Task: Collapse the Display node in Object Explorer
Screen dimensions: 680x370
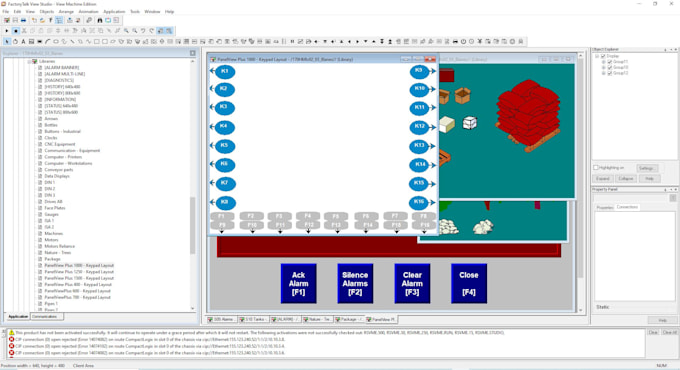Action: click(597, 56)
